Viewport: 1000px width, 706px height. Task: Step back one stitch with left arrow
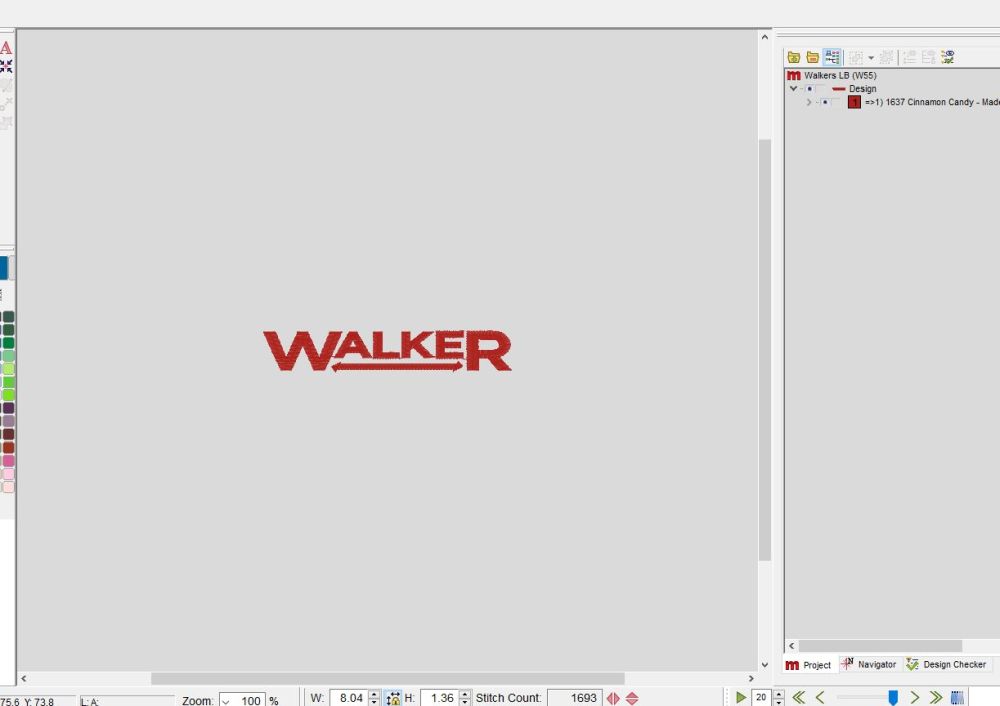pos(820,698)
